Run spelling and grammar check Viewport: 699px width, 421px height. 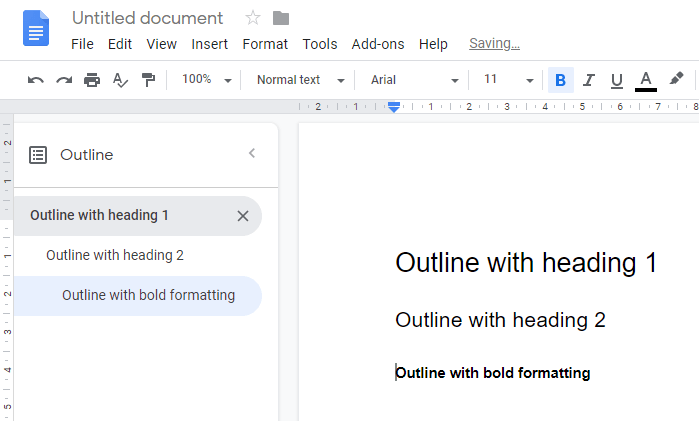pos(120,80)
